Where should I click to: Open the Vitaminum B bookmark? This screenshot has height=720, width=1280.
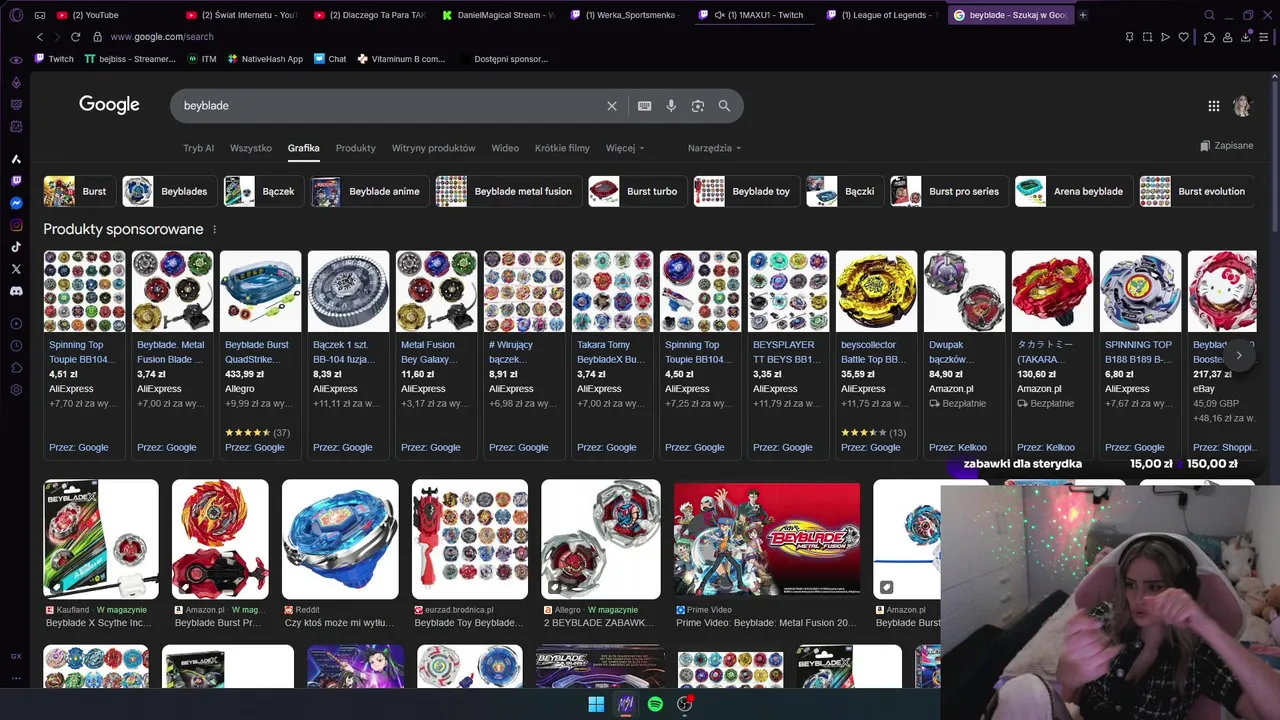[x=402, y=59]
